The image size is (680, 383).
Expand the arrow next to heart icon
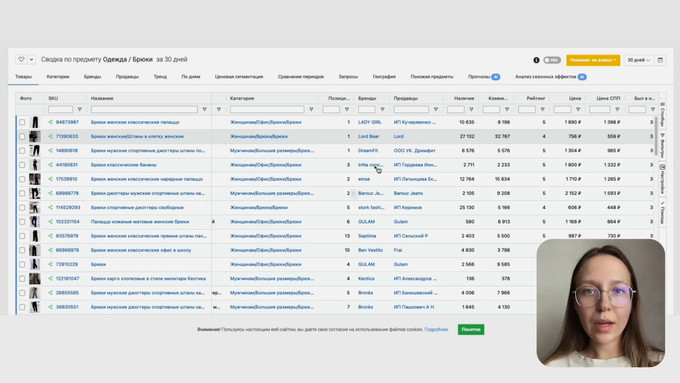32,59
